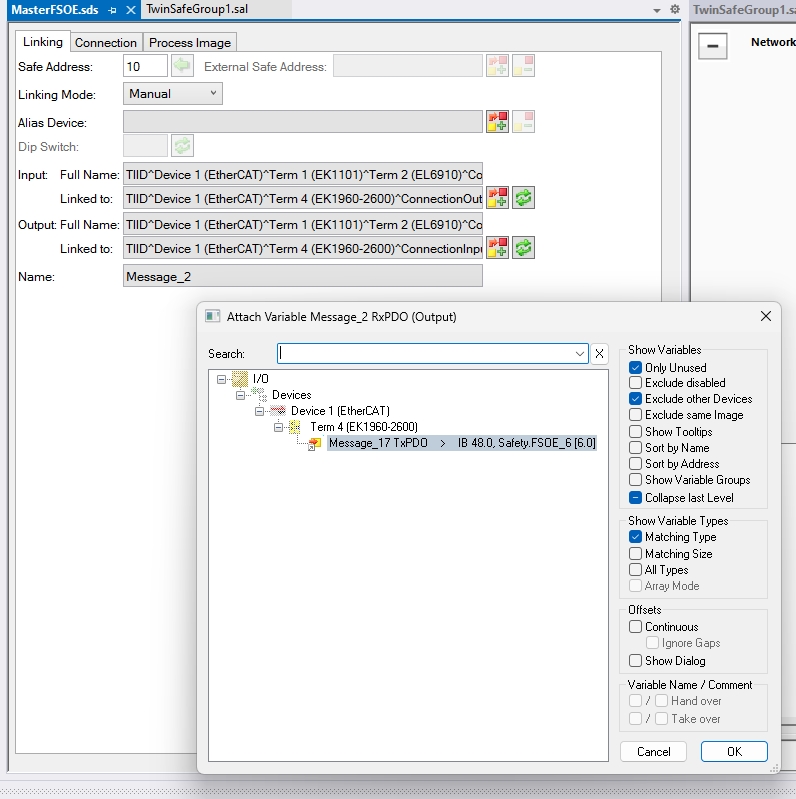
Task: Open the Process Image tab
Action: [190, 43]
